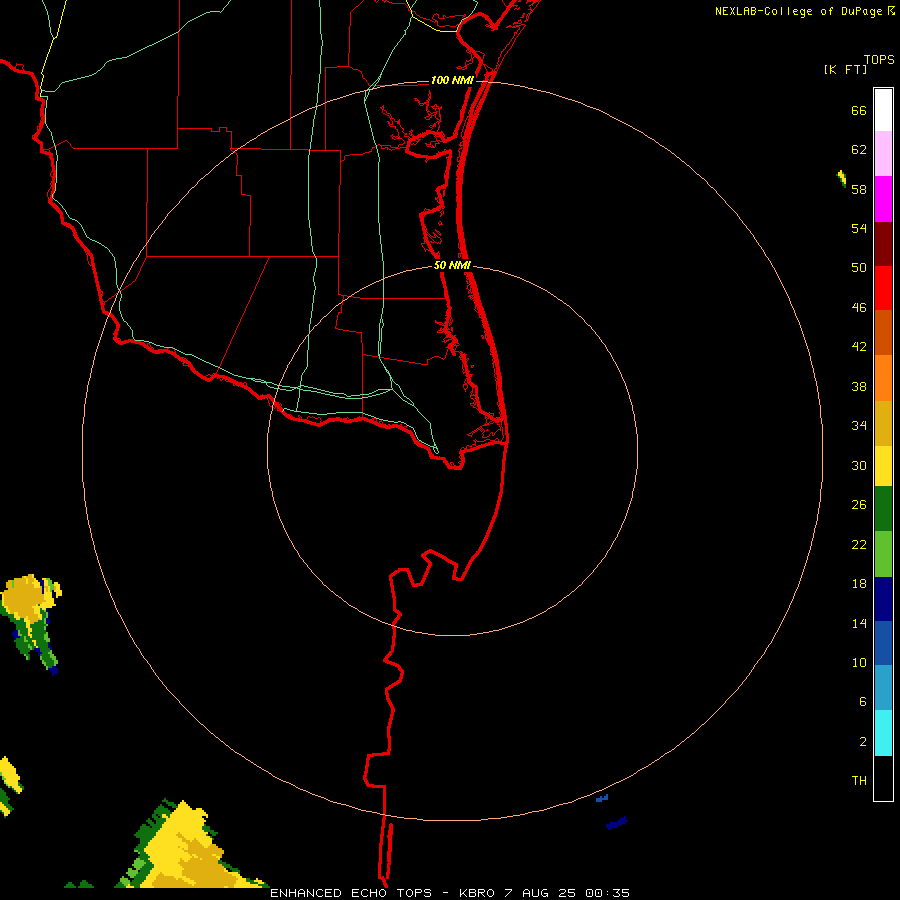Viewport: 900px width, 900px height.
Task: Click the magenta legend swatch beside 58
Action: tap(883, 199)
